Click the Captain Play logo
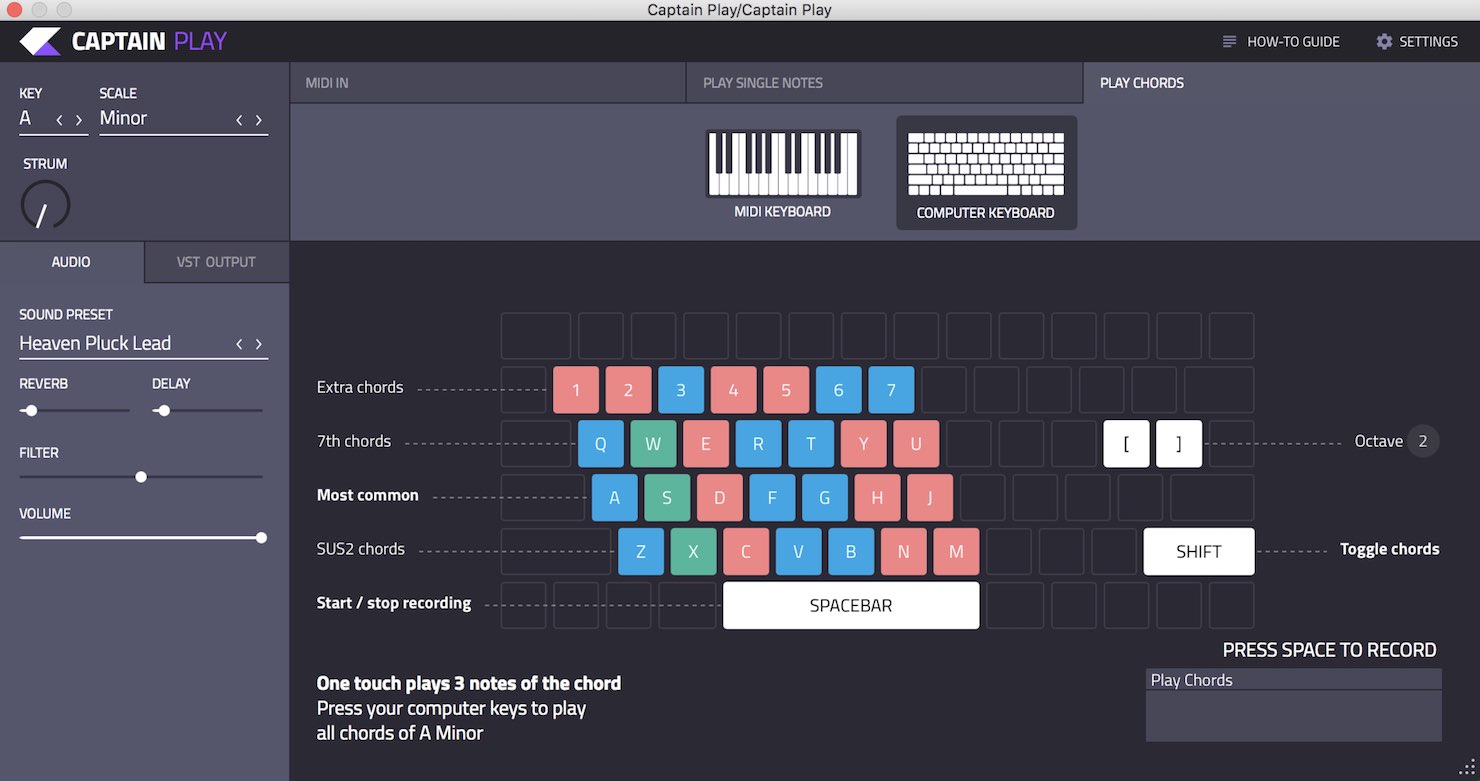The width and height of the screenshot is (1480, 781). (123, 42)
